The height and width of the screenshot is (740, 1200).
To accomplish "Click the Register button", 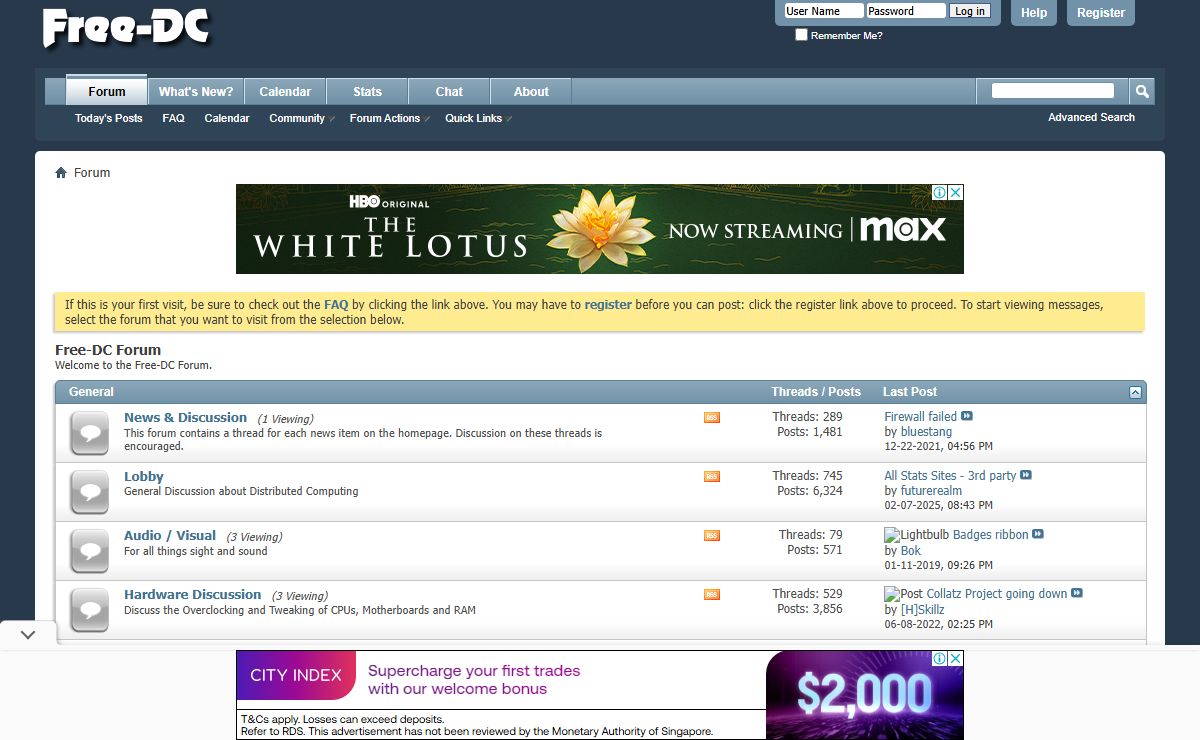I will (x=1101, y=13).
